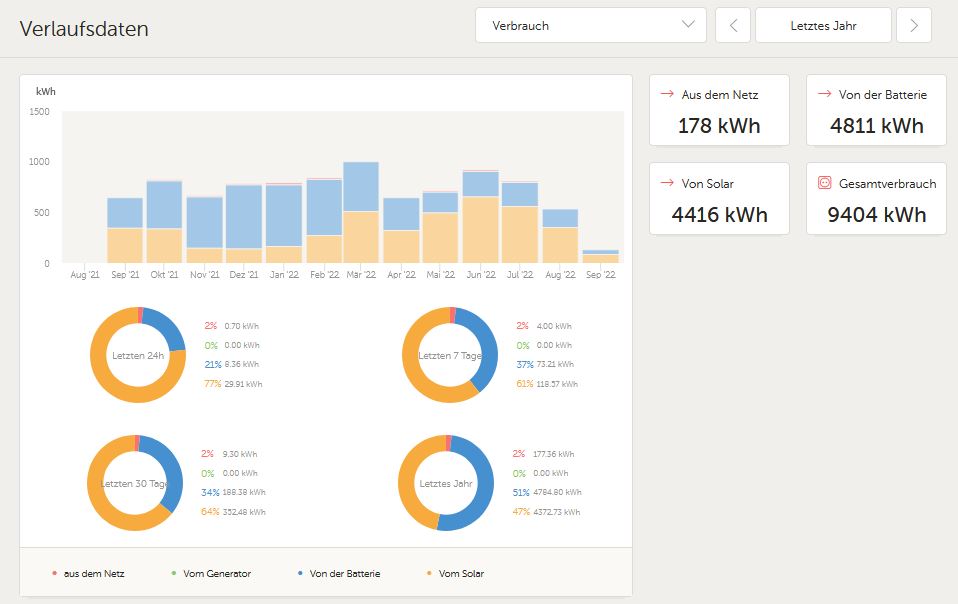
Task: Toggle the aus dem Netz legend entry
Action: 89,573
